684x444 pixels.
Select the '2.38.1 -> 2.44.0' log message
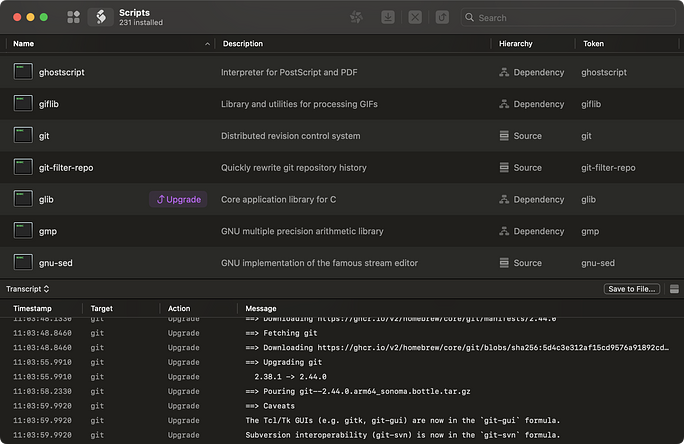[291, 377]
